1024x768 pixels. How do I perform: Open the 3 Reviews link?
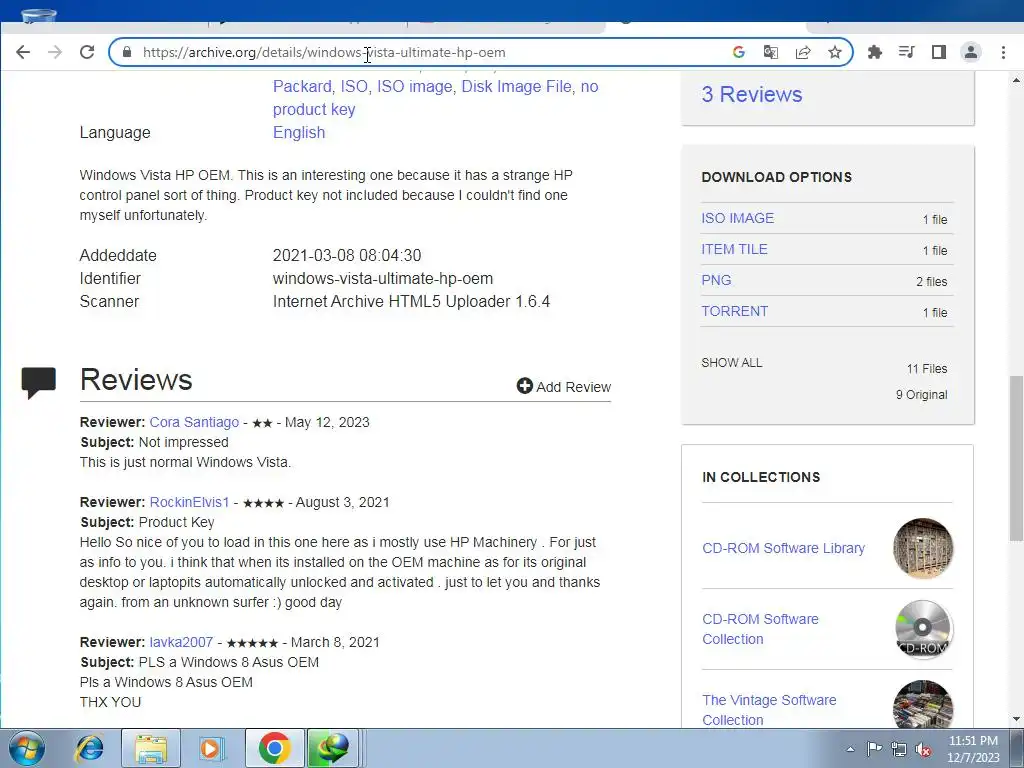(x=752, y=94)
